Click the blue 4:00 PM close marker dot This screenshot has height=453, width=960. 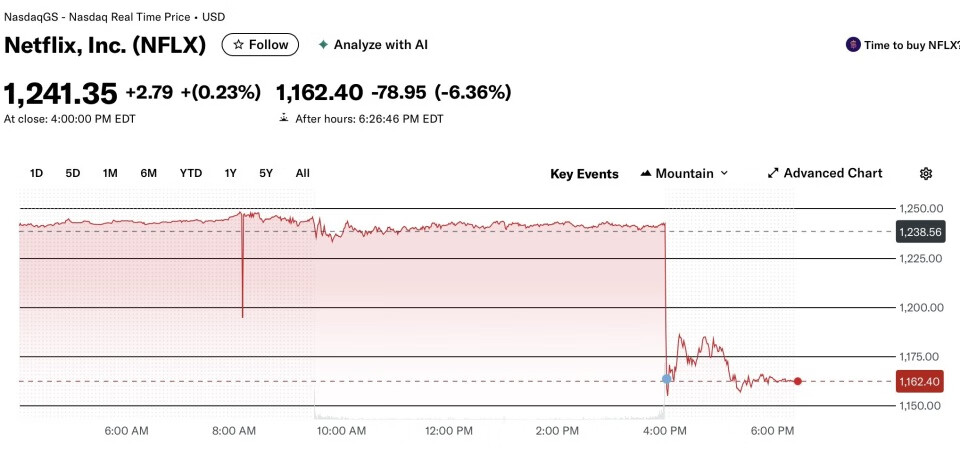tap(667, 379)
